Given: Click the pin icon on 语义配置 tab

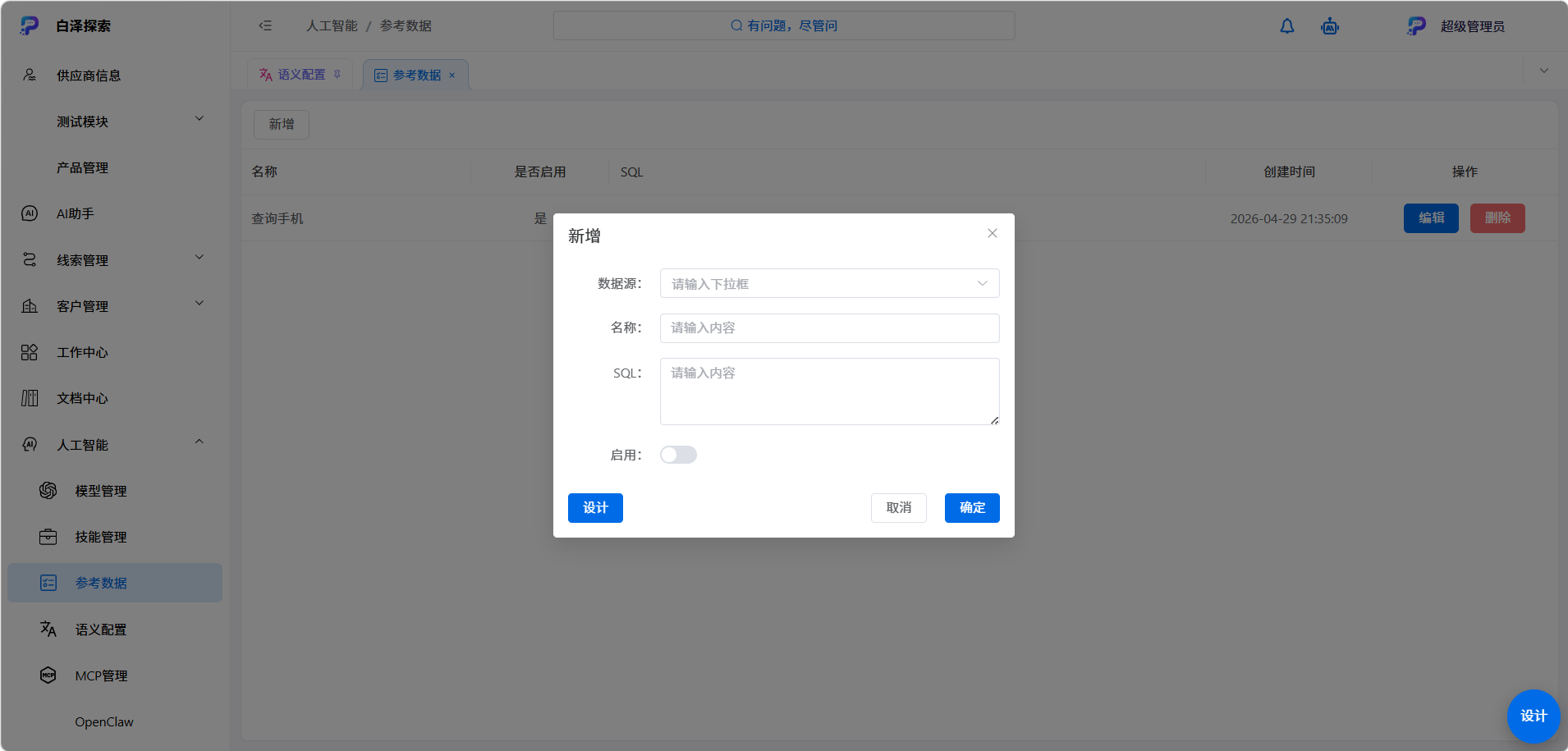Looking at the screenshot, I should tap(337, 74).
